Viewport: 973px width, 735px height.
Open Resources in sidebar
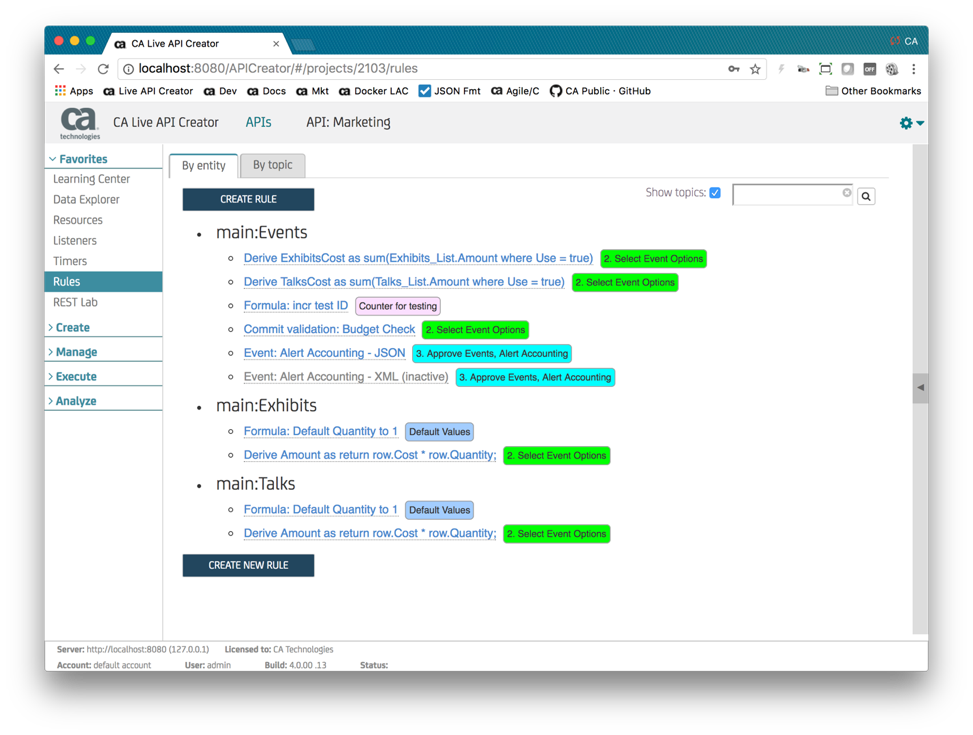(x=78, y=220)
